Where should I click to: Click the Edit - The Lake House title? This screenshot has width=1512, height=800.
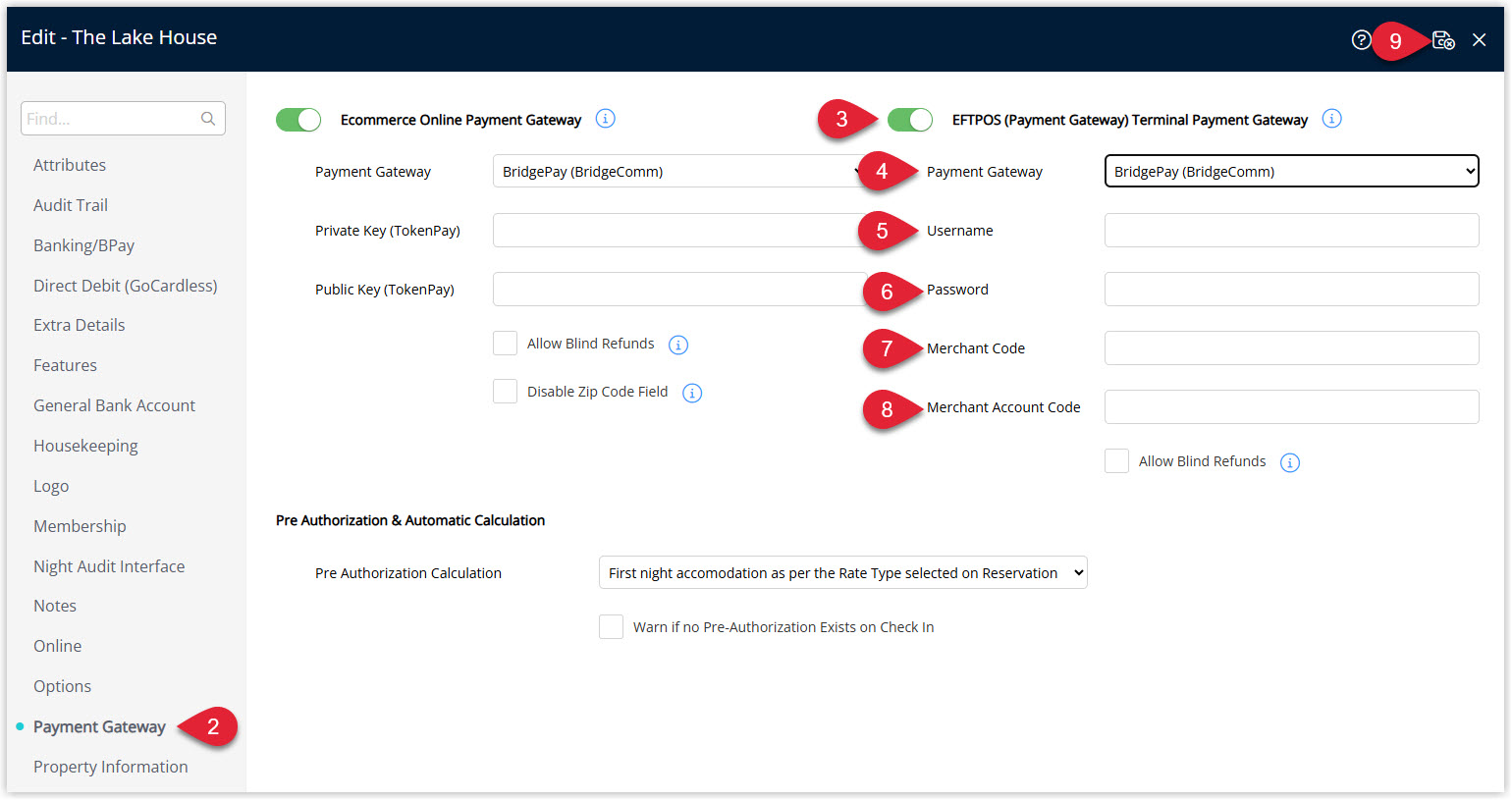[119, 37]
